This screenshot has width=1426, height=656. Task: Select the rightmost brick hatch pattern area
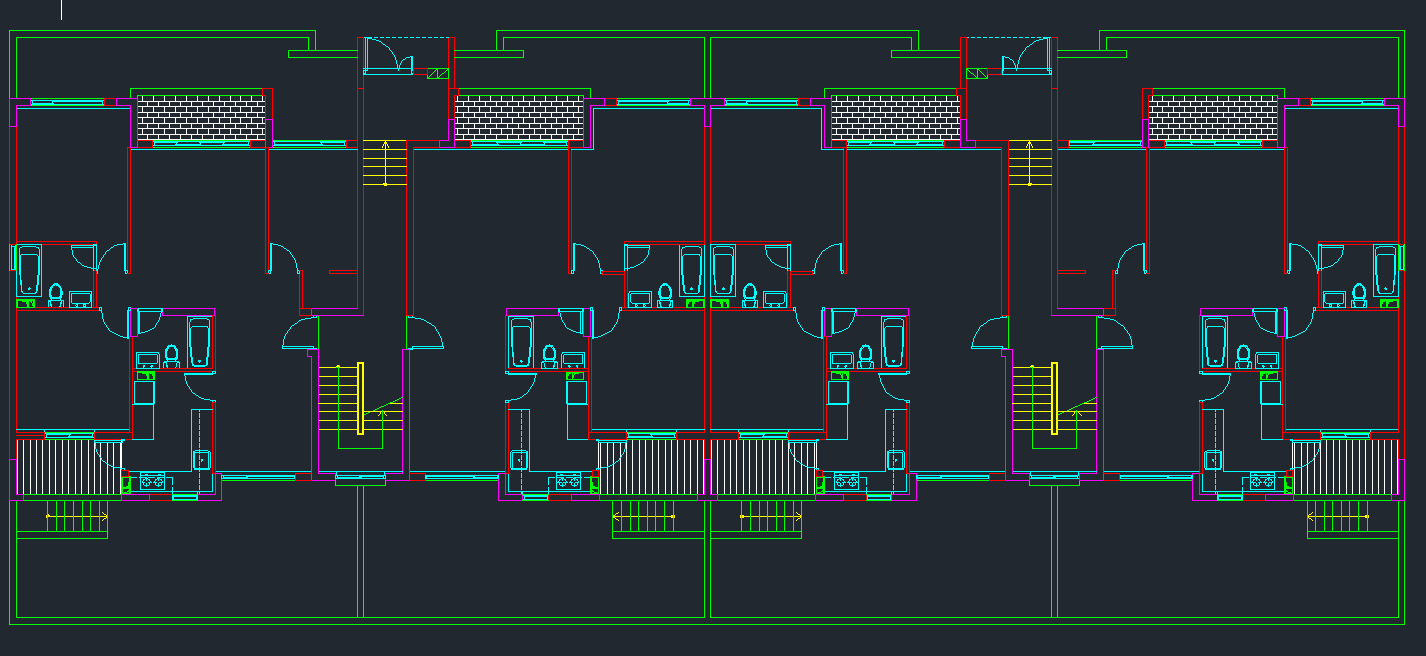tap(1213, 117)
